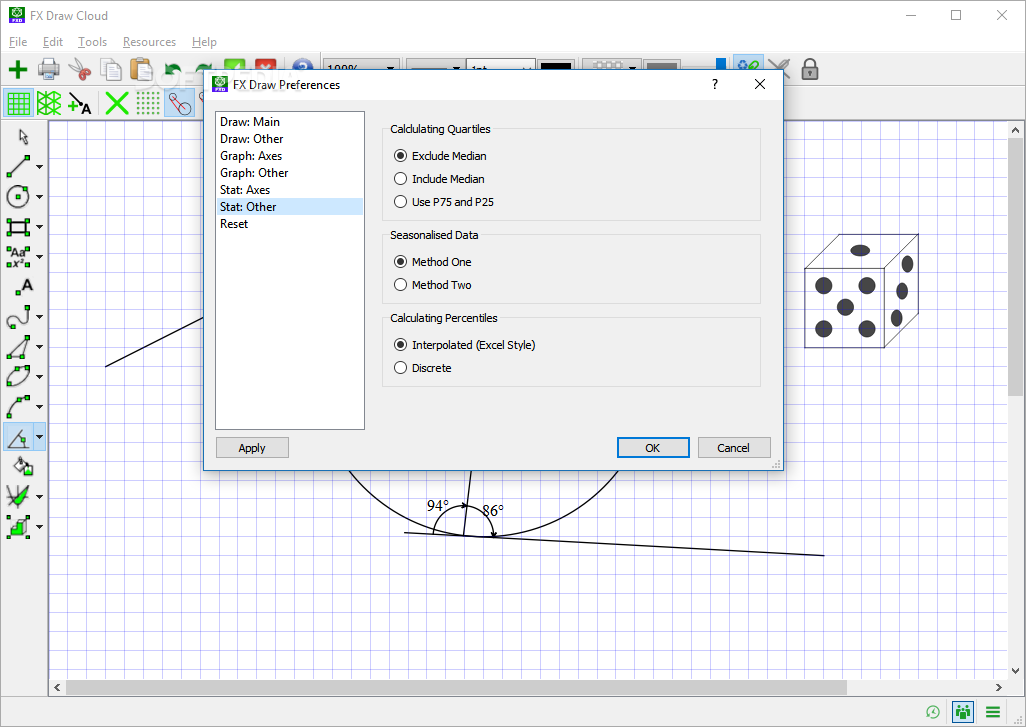Select the 3D solid shape tool
The width and height of the screenshot is (1026, 727).
(18, 527)
